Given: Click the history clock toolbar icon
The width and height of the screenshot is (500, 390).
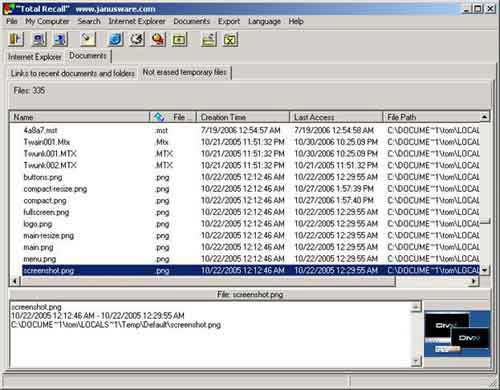Looking at the screenshot, I should [137, 39].
